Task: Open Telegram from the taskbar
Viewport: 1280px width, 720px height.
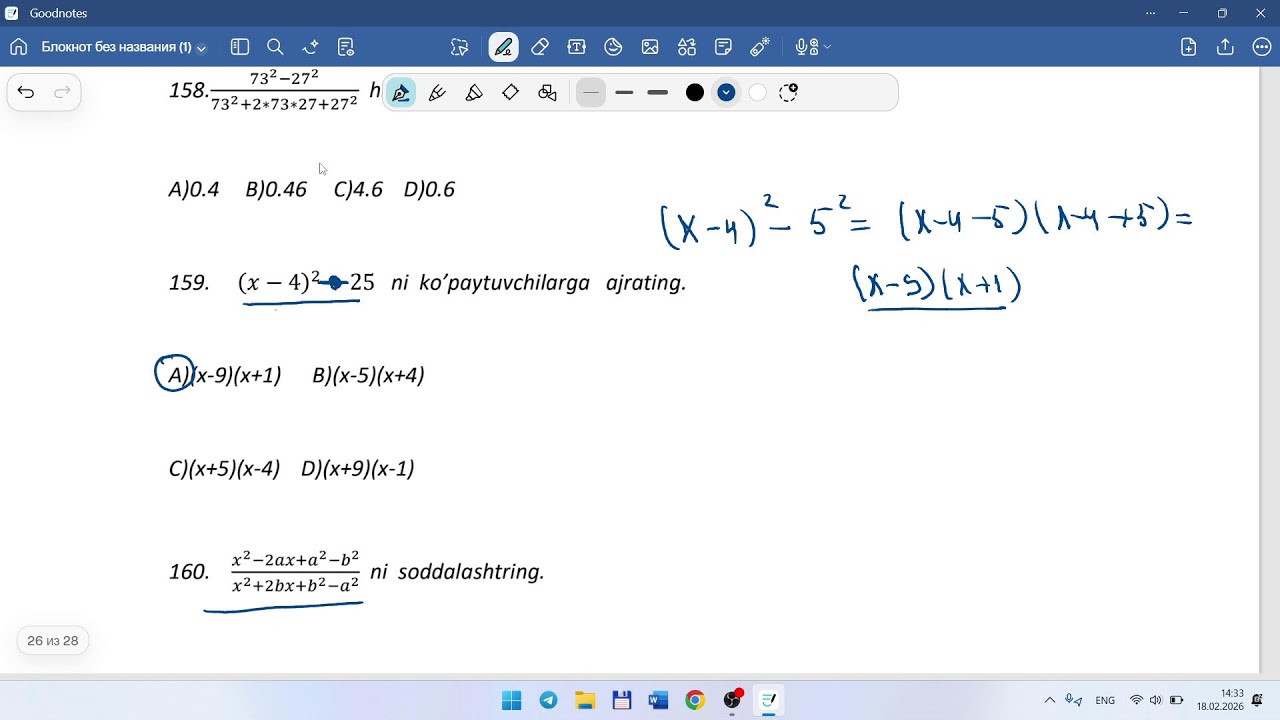Action: (x=548, y=700)
